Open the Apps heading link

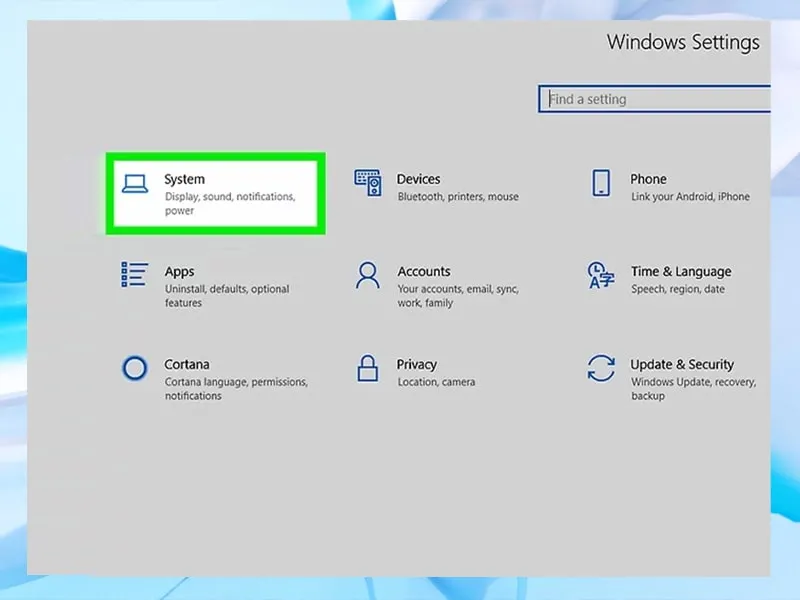[x=179, y=271]
